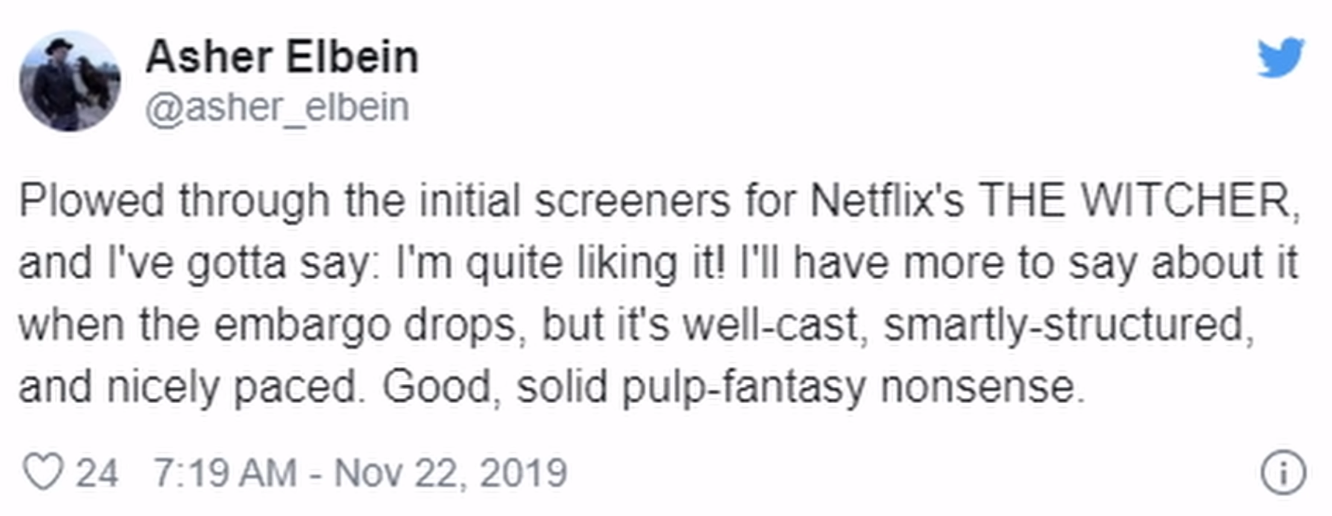Open the 7:19 AM time link
Viewport: 1332px width, 516px height.
coord(224,472)
